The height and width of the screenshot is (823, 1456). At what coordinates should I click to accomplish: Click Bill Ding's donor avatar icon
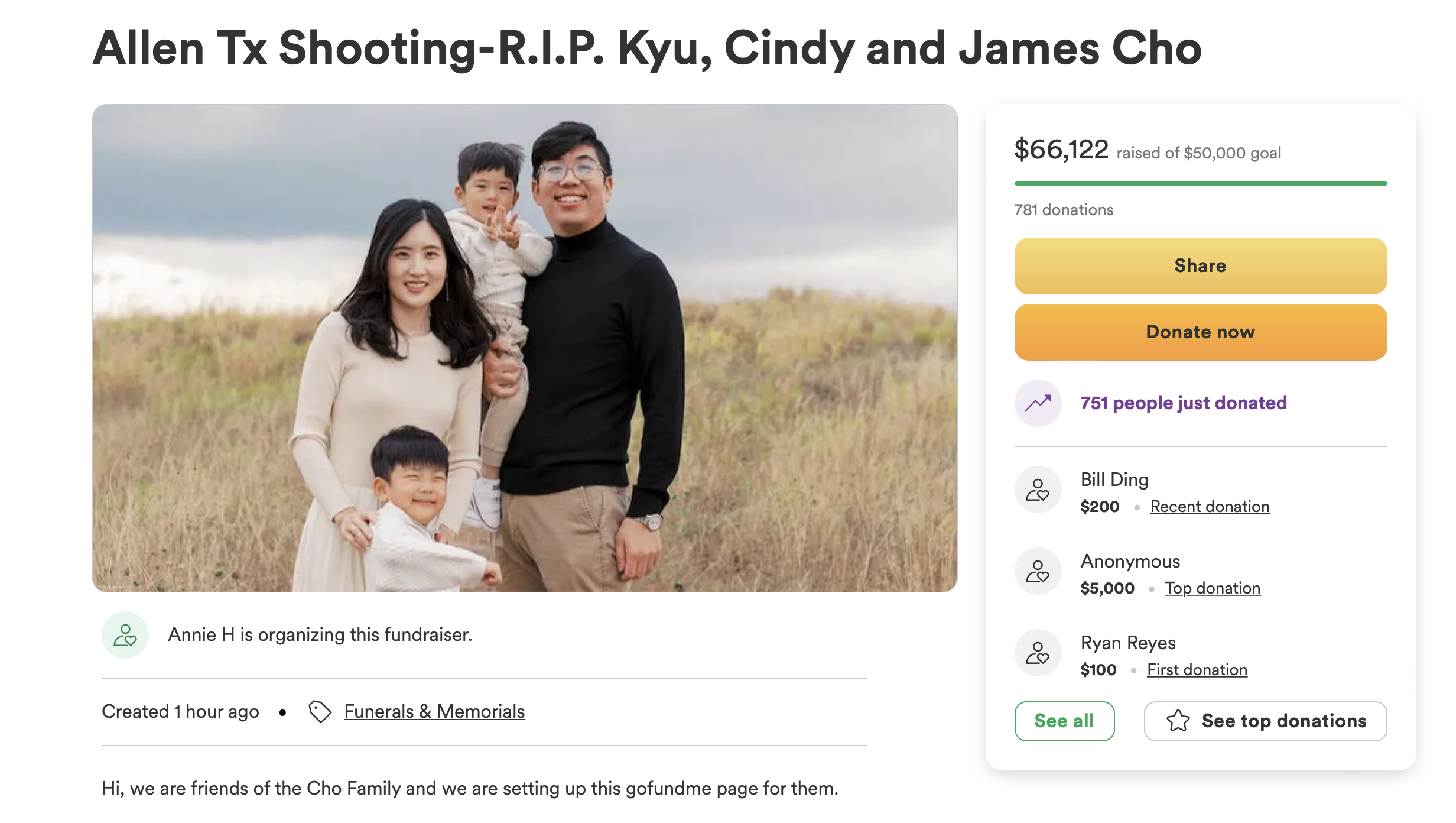click(1038, 490)
